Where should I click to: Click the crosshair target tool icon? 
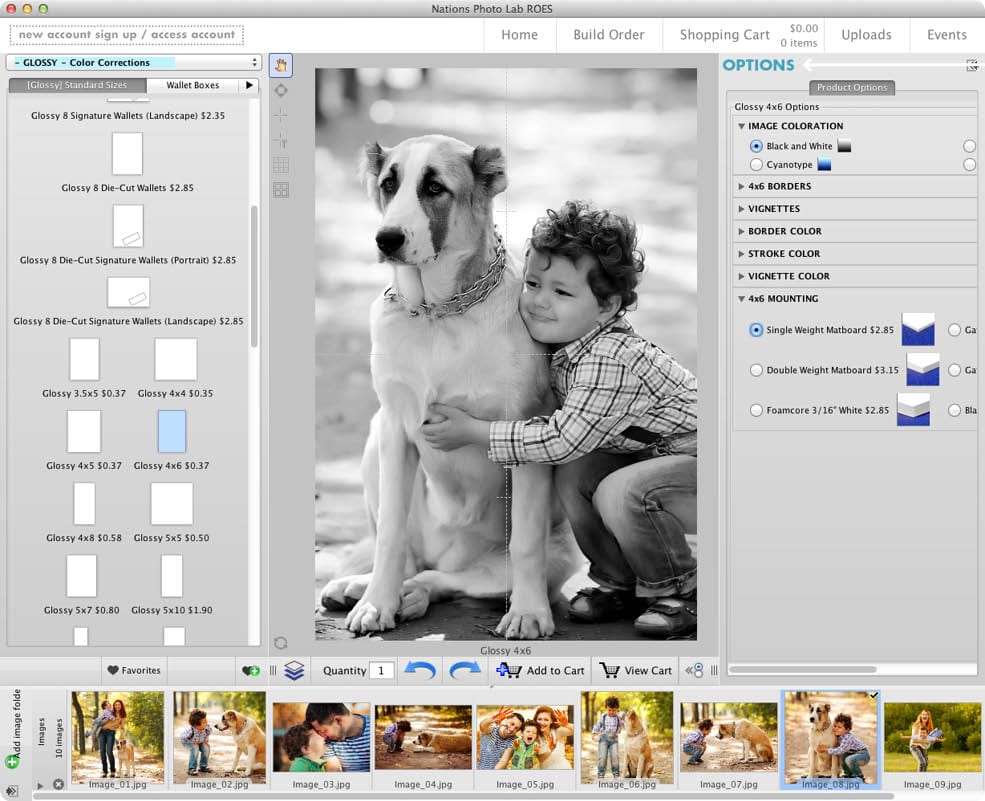coord(281,90)
